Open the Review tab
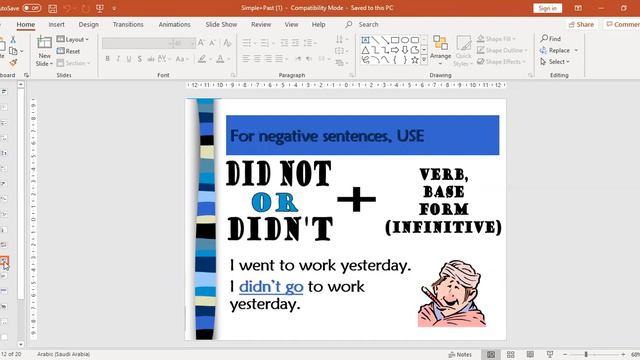The width and height of the screenshot is (640, 360). 261,24
